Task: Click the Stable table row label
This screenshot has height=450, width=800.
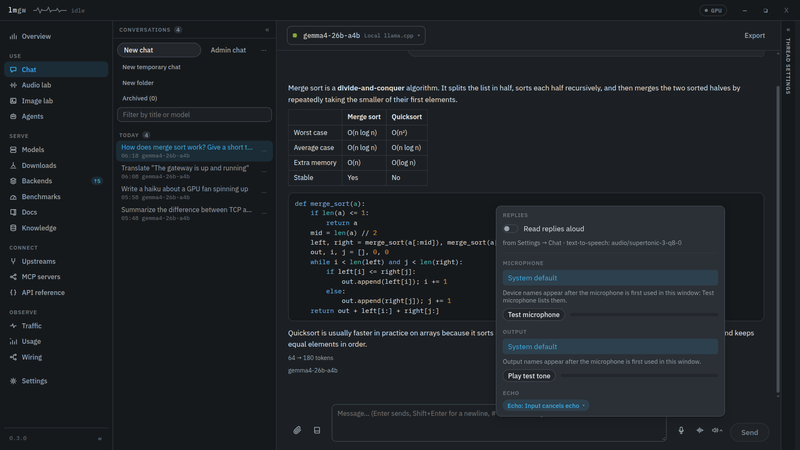Action: point(315,178)
